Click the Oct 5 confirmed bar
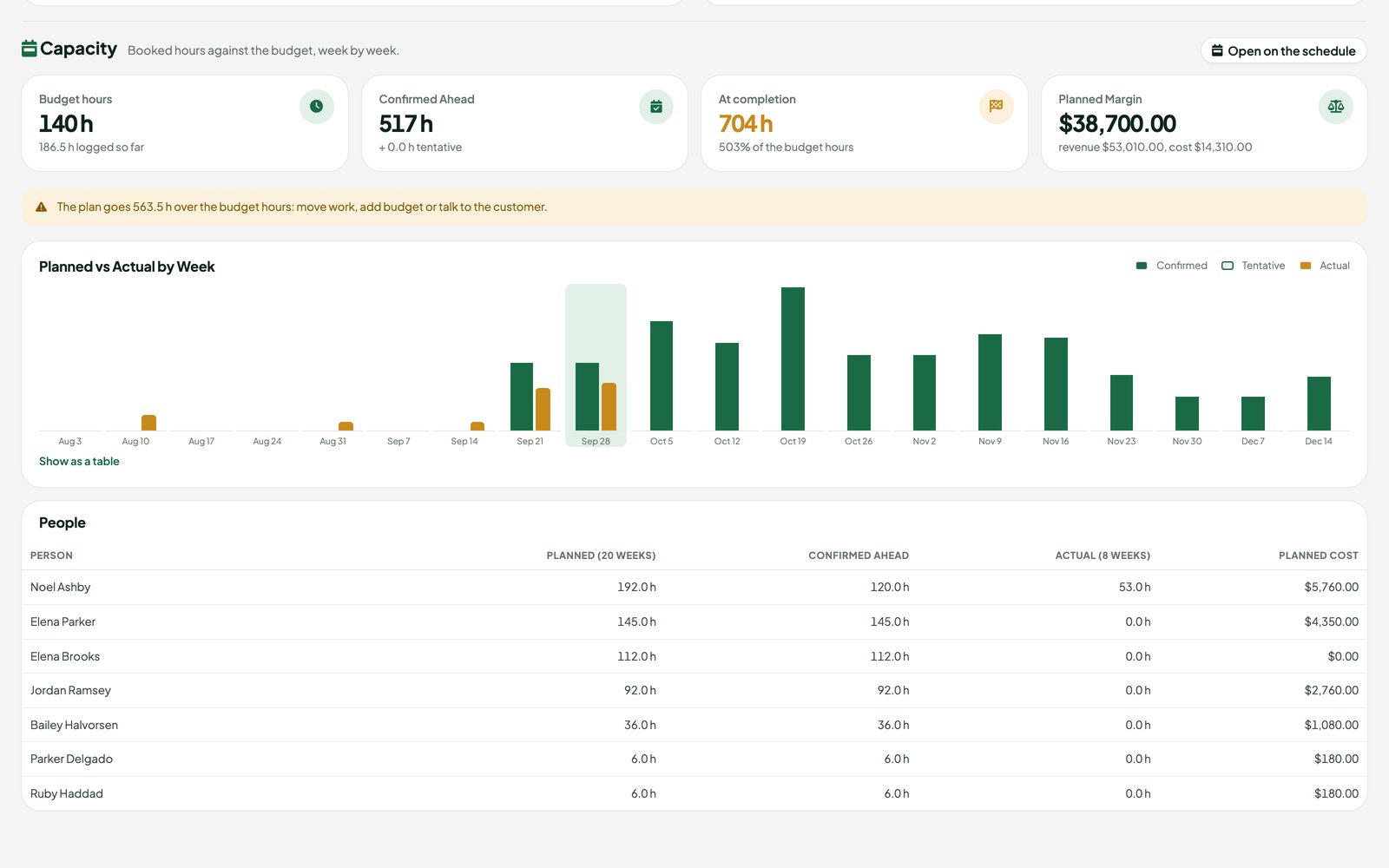 662,376
